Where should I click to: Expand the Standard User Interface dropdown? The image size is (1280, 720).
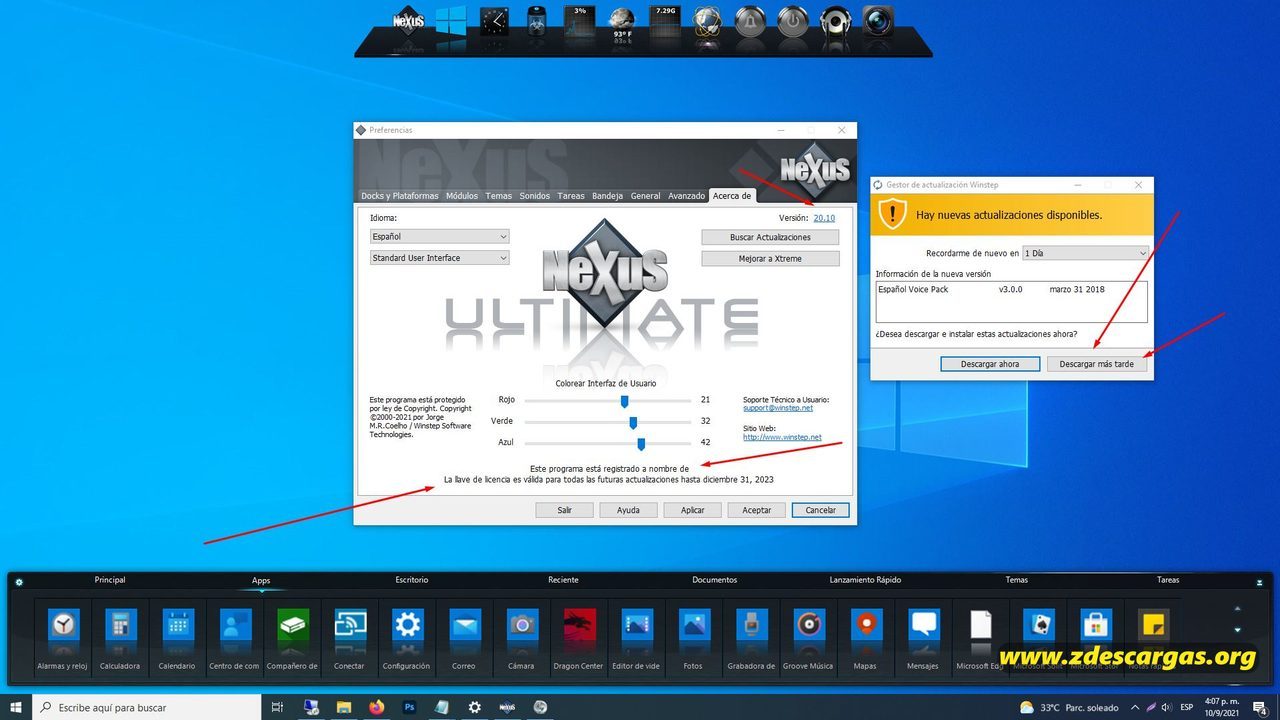440,258
